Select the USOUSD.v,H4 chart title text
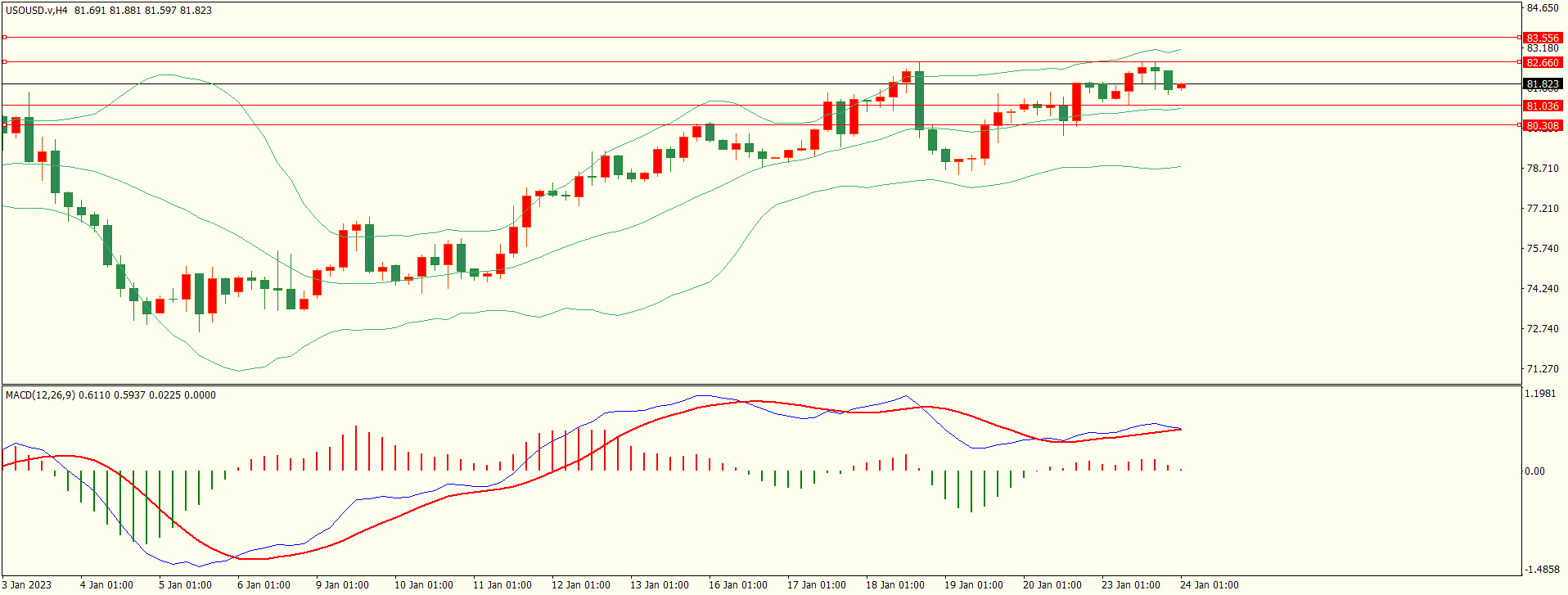This screenshot has width=1568, height=595. coord(37,11)
